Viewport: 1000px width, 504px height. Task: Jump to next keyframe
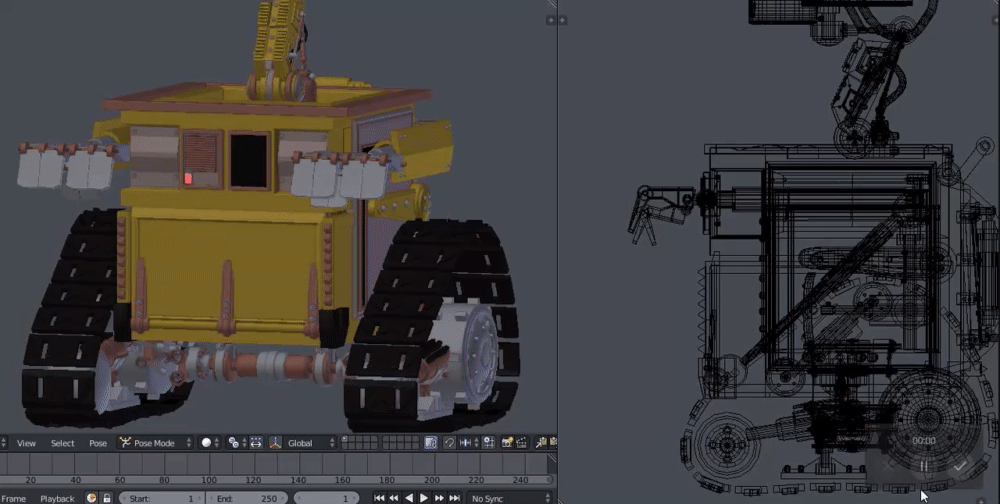click(x=439, y=498)
